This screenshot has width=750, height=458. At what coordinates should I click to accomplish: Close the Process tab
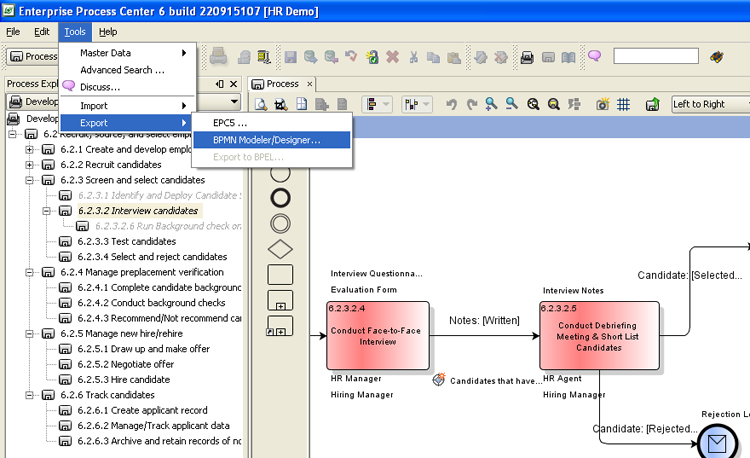click(309, 84)
